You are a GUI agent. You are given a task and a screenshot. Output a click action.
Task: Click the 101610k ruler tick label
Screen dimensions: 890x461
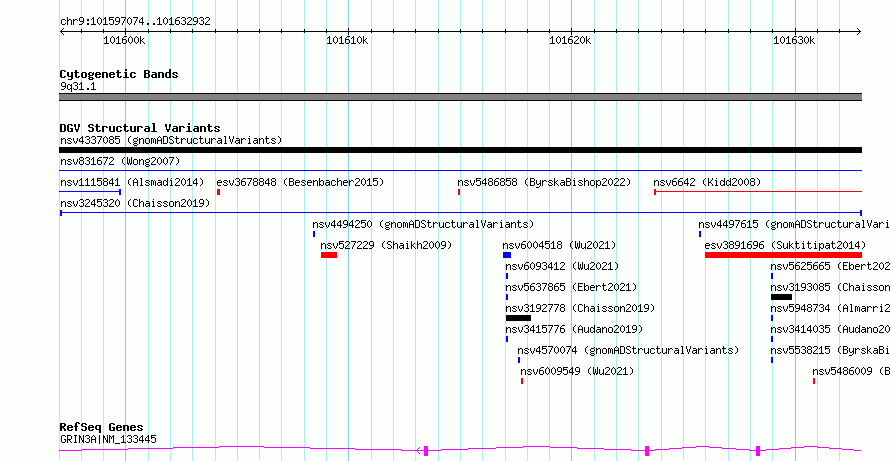(347, 40)
